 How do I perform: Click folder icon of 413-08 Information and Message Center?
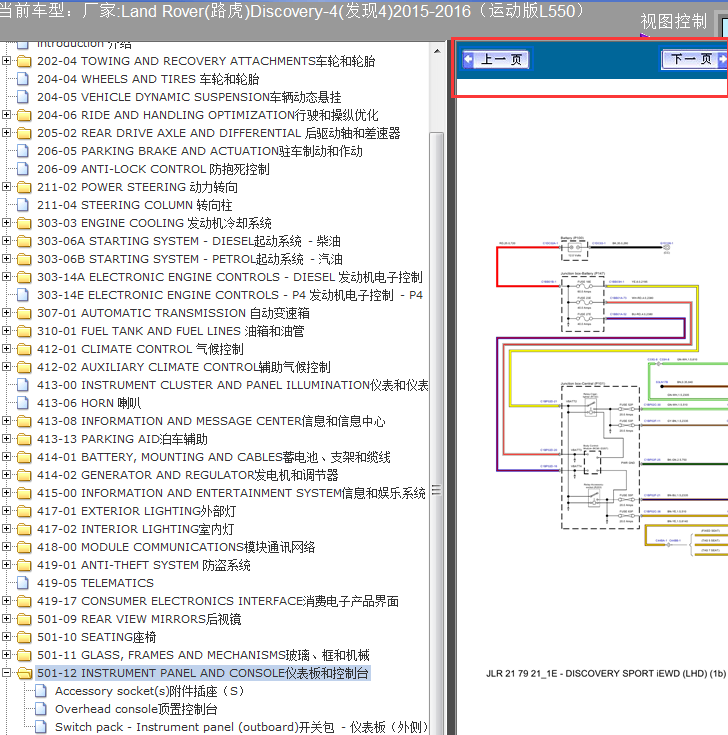[24, 421]
